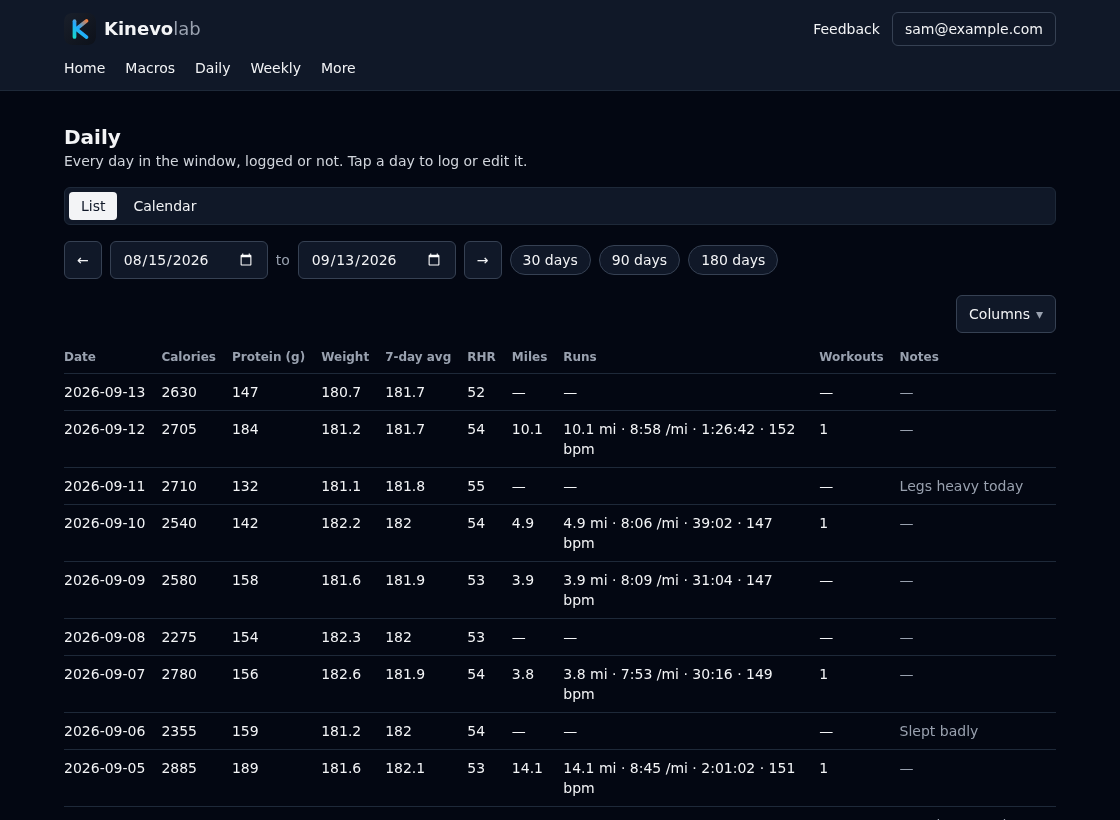The image size is (1120, 820).
Task: Click the Runs column header
Action: (580, 356)
